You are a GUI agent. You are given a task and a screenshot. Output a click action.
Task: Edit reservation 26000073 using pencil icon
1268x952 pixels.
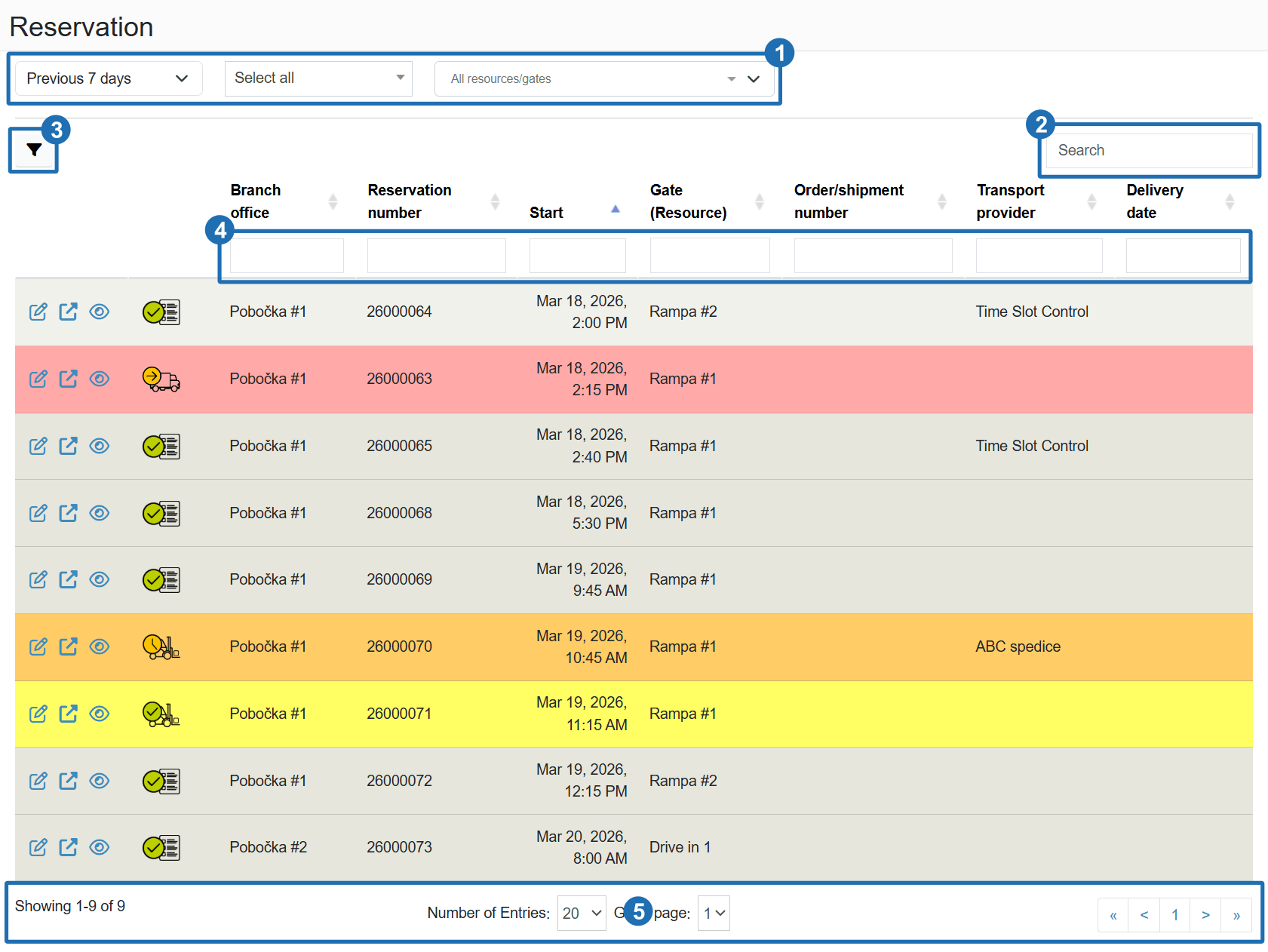click(x=38, y=848)
